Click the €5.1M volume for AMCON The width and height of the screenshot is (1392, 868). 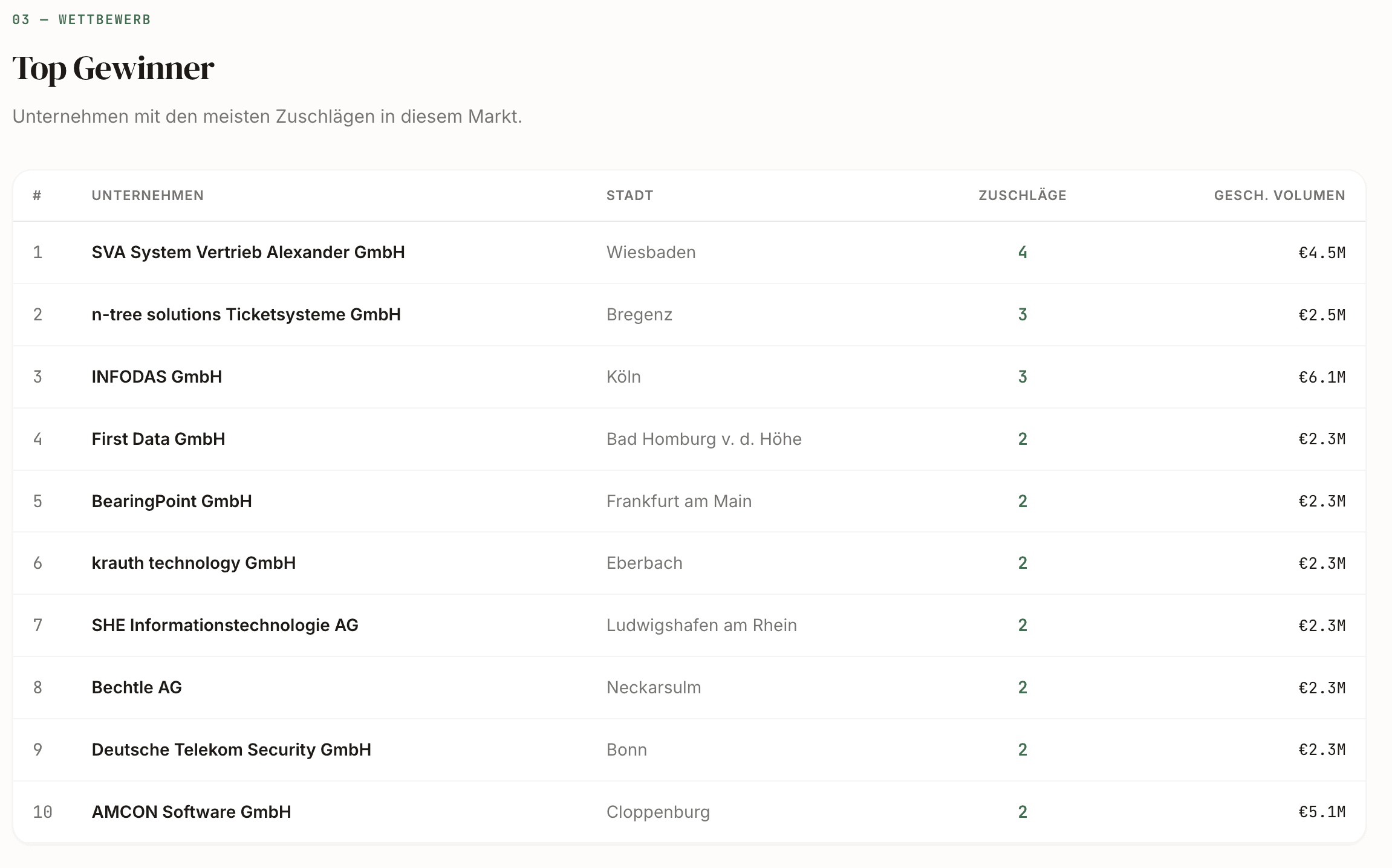[x=1321, y=812]
